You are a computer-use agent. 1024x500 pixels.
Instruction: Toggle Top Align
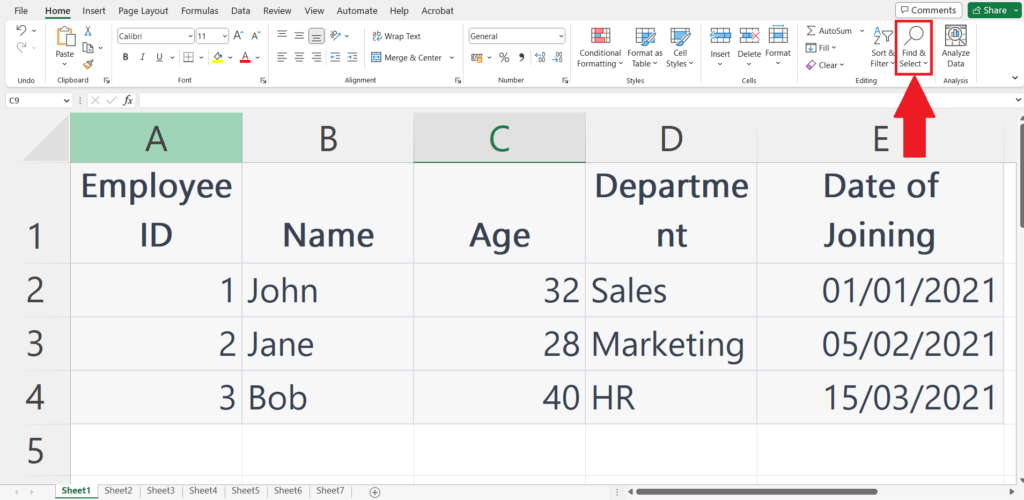coord(281,36)
